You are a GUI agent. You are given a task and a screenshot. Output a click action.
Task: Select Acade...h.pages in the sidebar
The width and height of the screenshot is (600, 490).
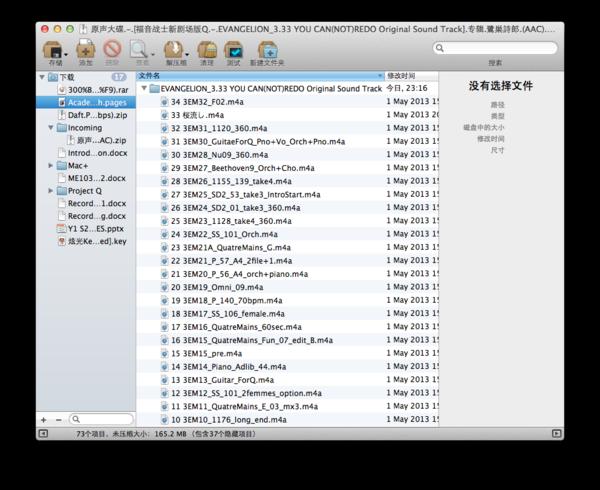tap(86, 102)
